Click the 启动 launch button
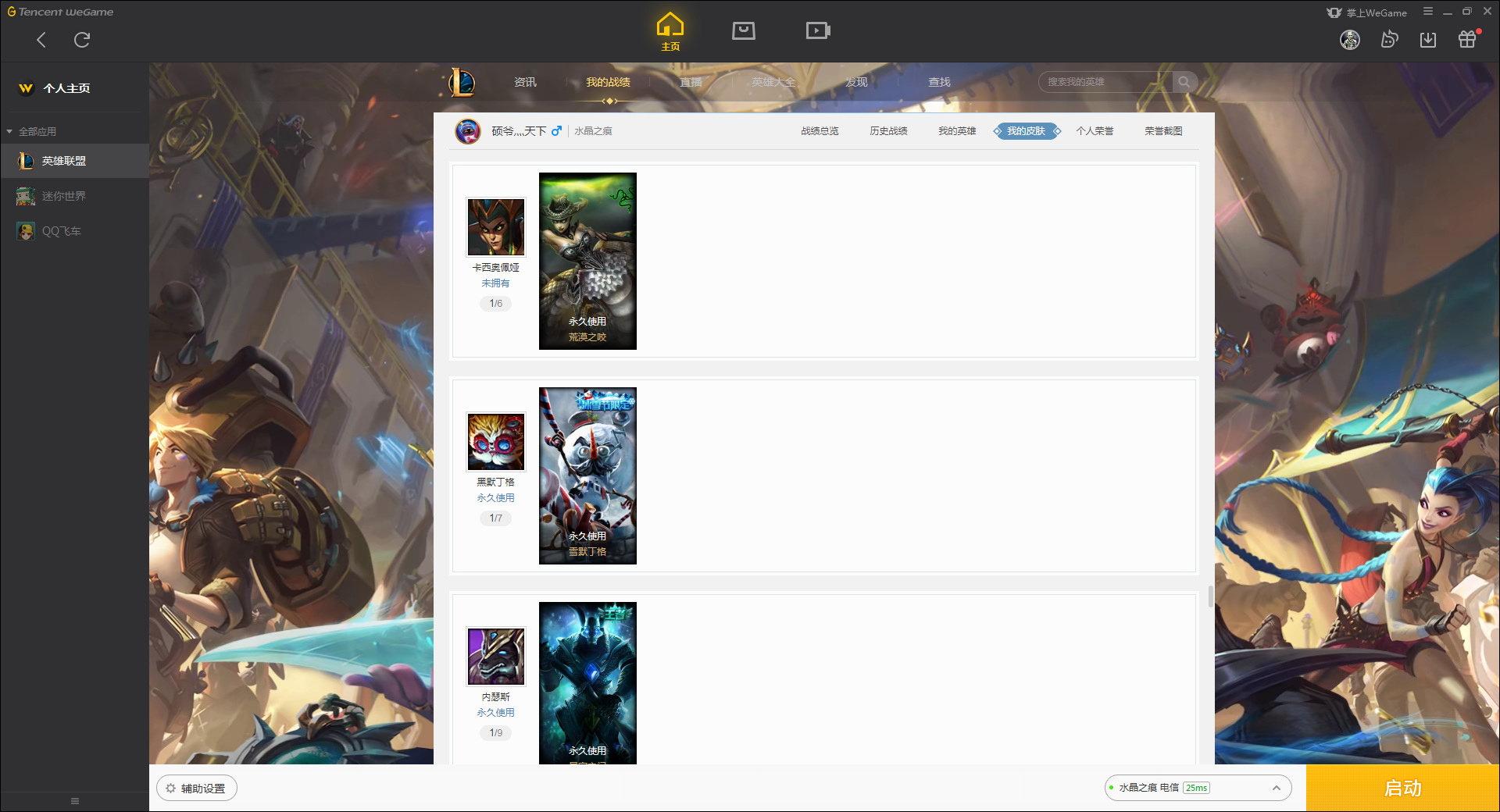1500x812 pixels. 1402,789
